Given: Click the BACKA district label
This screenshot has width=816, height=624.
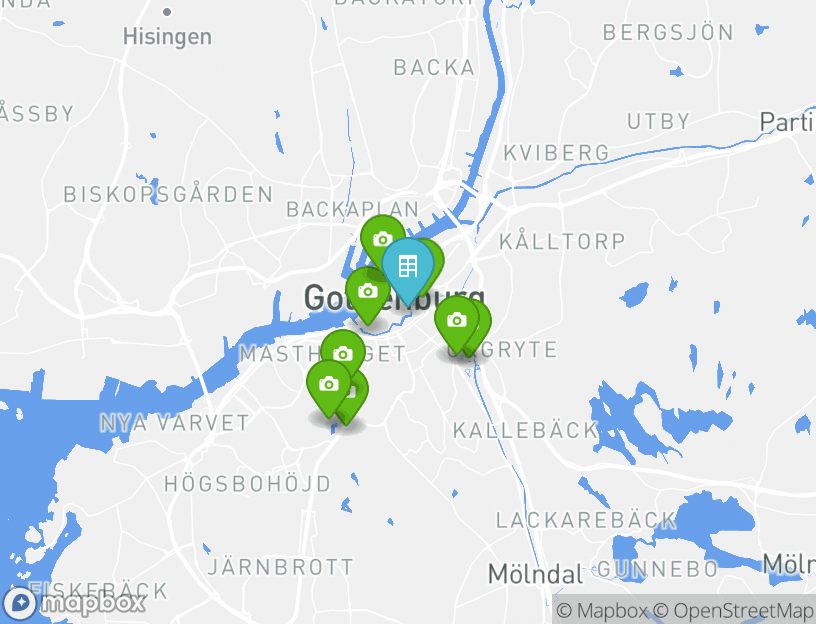Looking at the screenshot, I should pyautogui.click(x=434, y=68).
